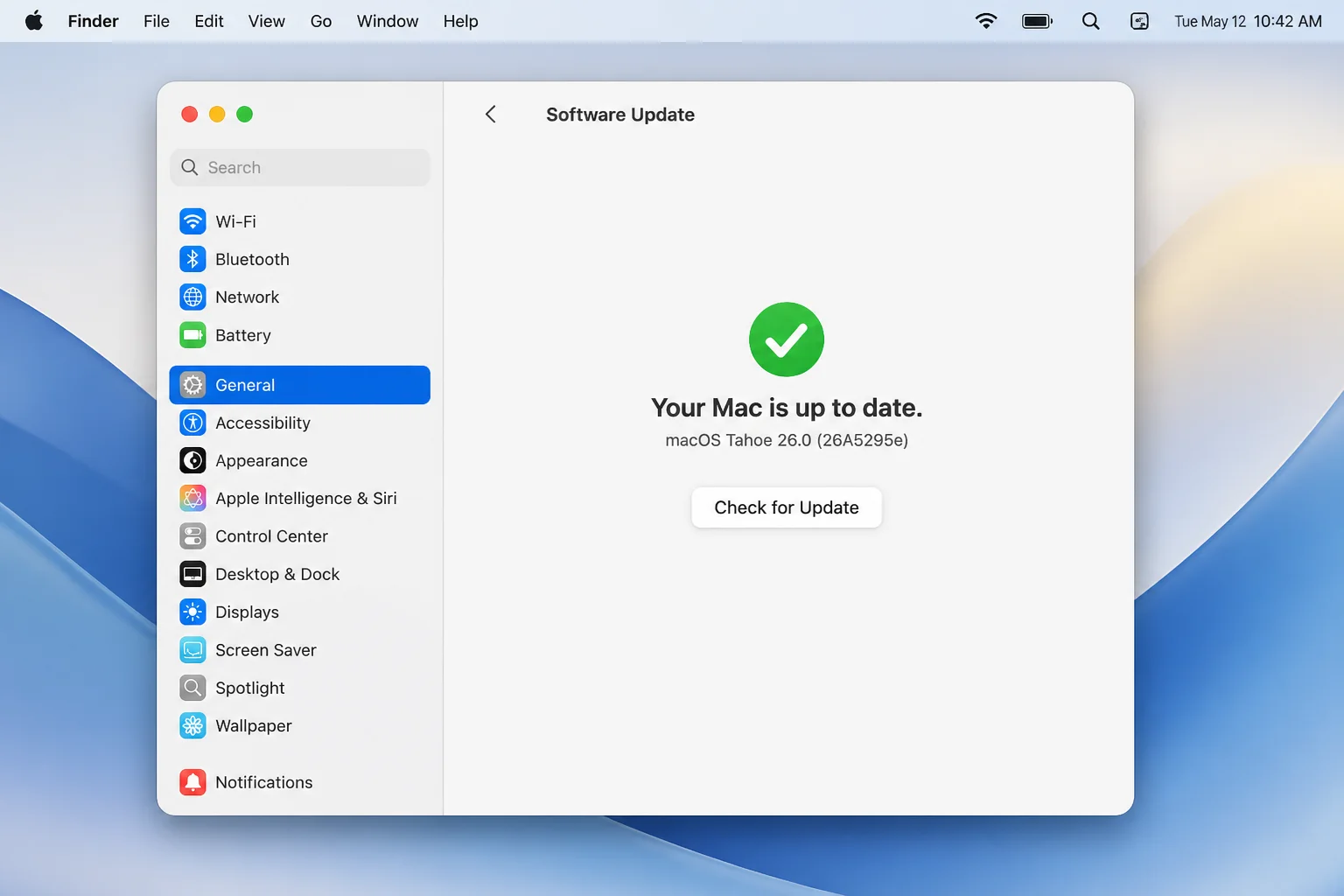Open the File menu

(157, 21)
